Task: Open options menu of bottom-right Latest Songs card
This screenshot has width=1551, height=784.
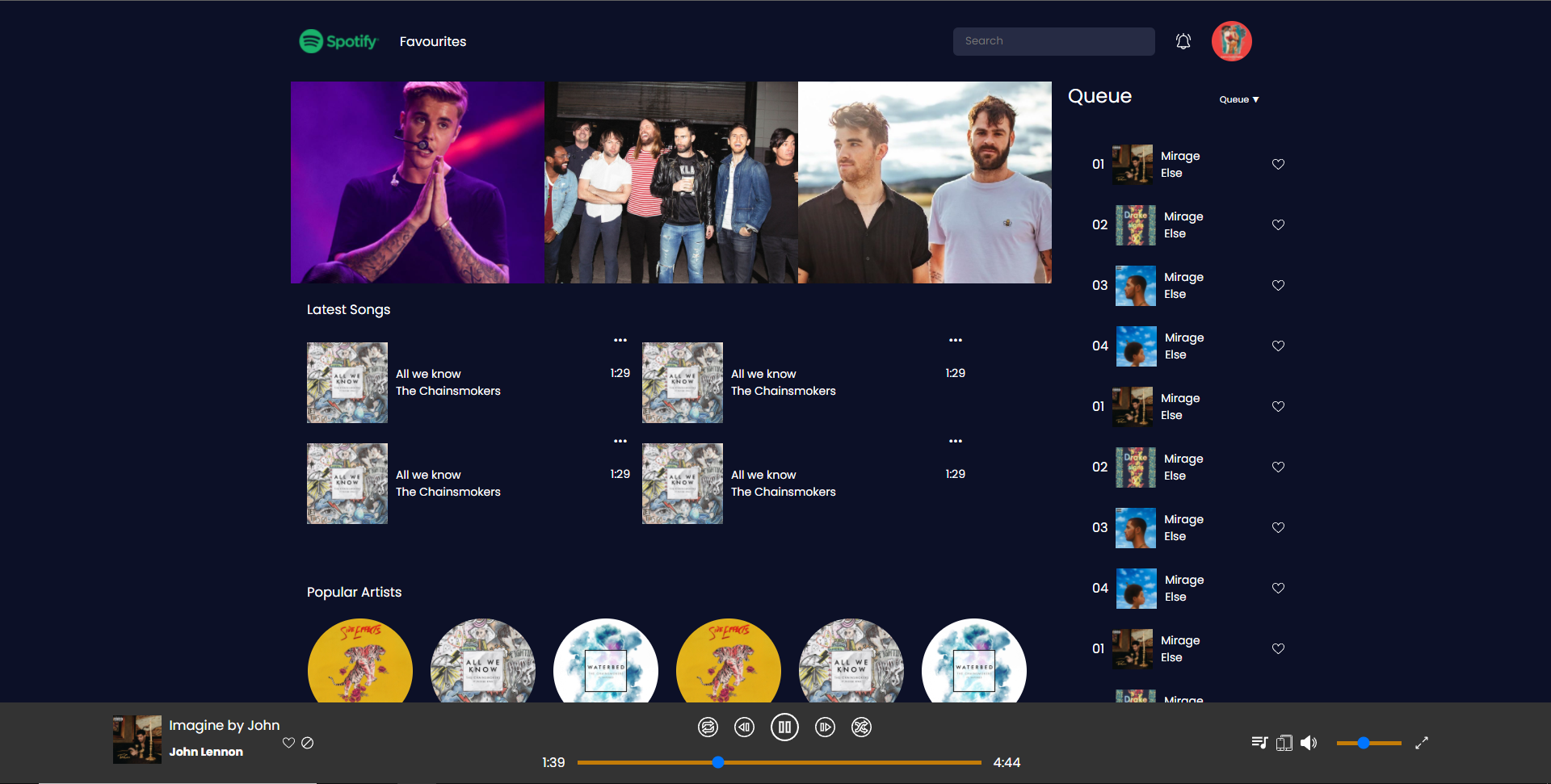Action: [x=956, y=441]
